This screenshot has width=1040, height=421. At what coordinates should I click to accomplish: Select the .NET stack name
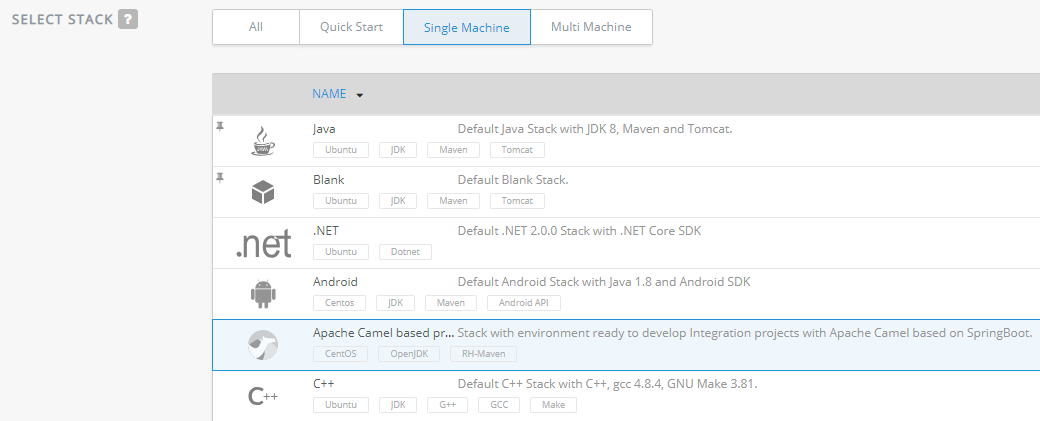click(x=326, y=231)
